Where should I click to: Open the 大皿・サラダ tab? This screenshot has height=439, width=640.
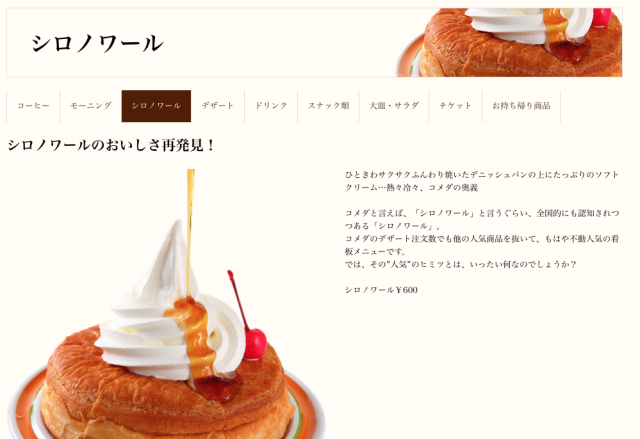[x=394, y=106]
